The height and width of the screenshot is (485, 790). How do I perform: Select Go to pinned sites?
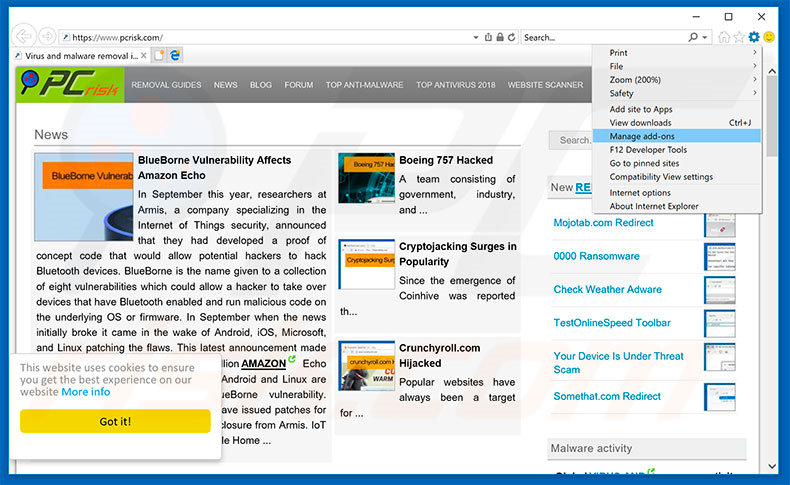click(x=677, y=163)
